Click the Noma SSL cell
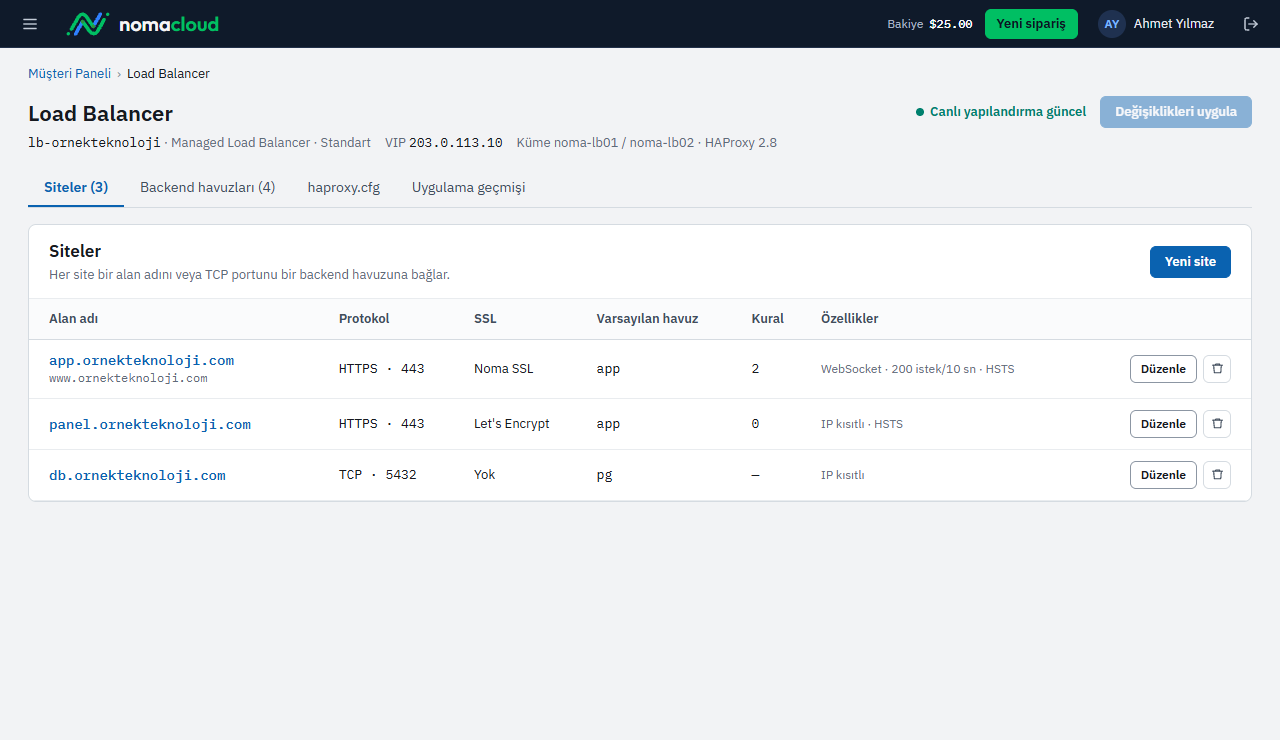1280x740 pixels. pos(504,369)
